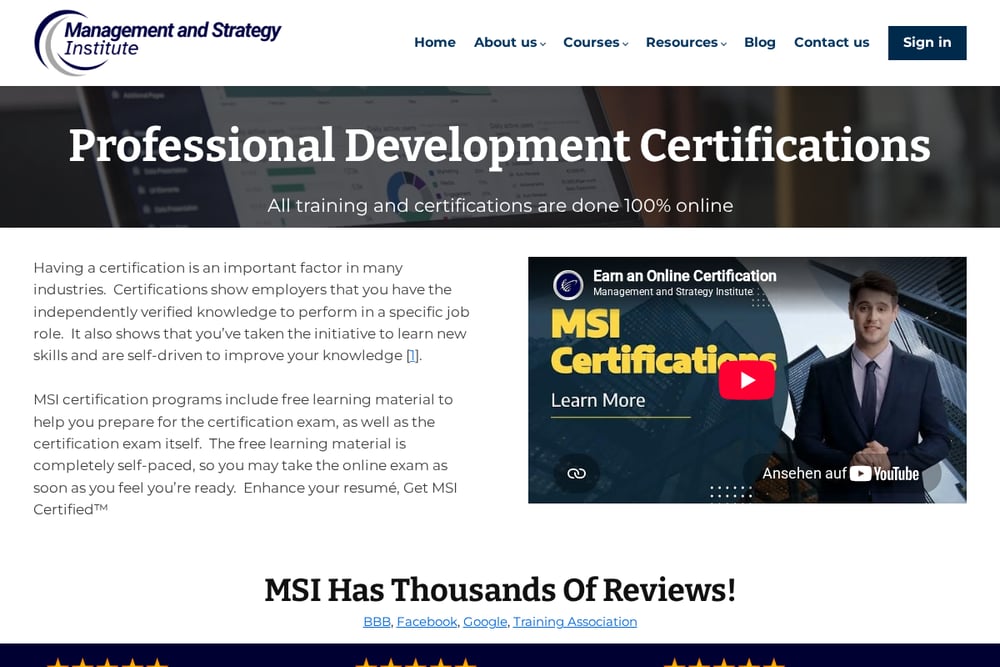This screenshot has height=667, width=1000.
Task: Click the '100% online' subtitle text
Action: pos(678,205)
